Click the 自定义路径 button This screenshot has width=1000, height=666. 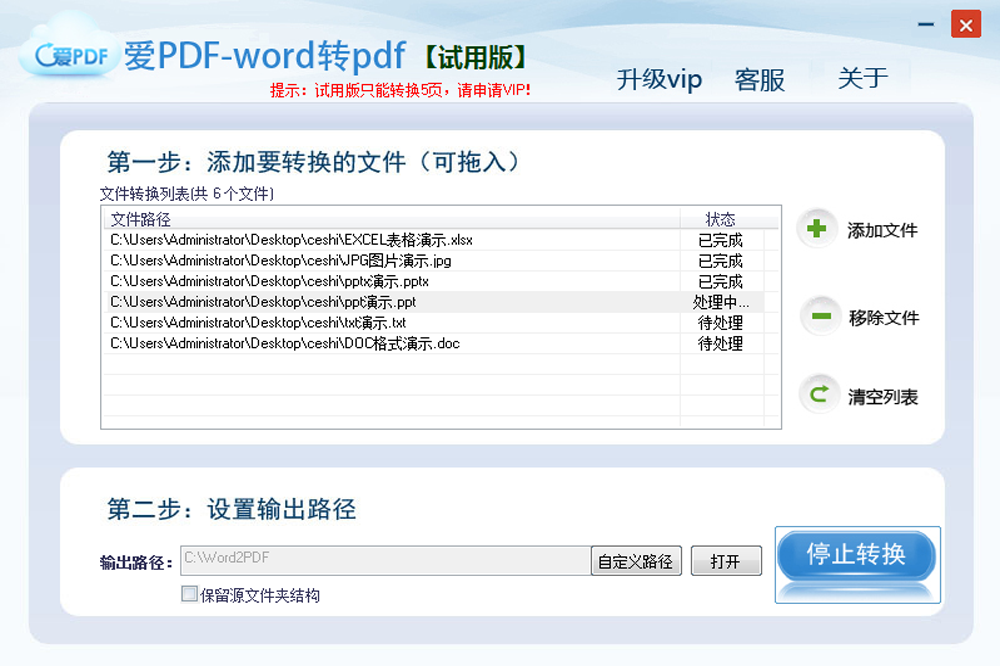pyautogui.click(x=636, y=561)
